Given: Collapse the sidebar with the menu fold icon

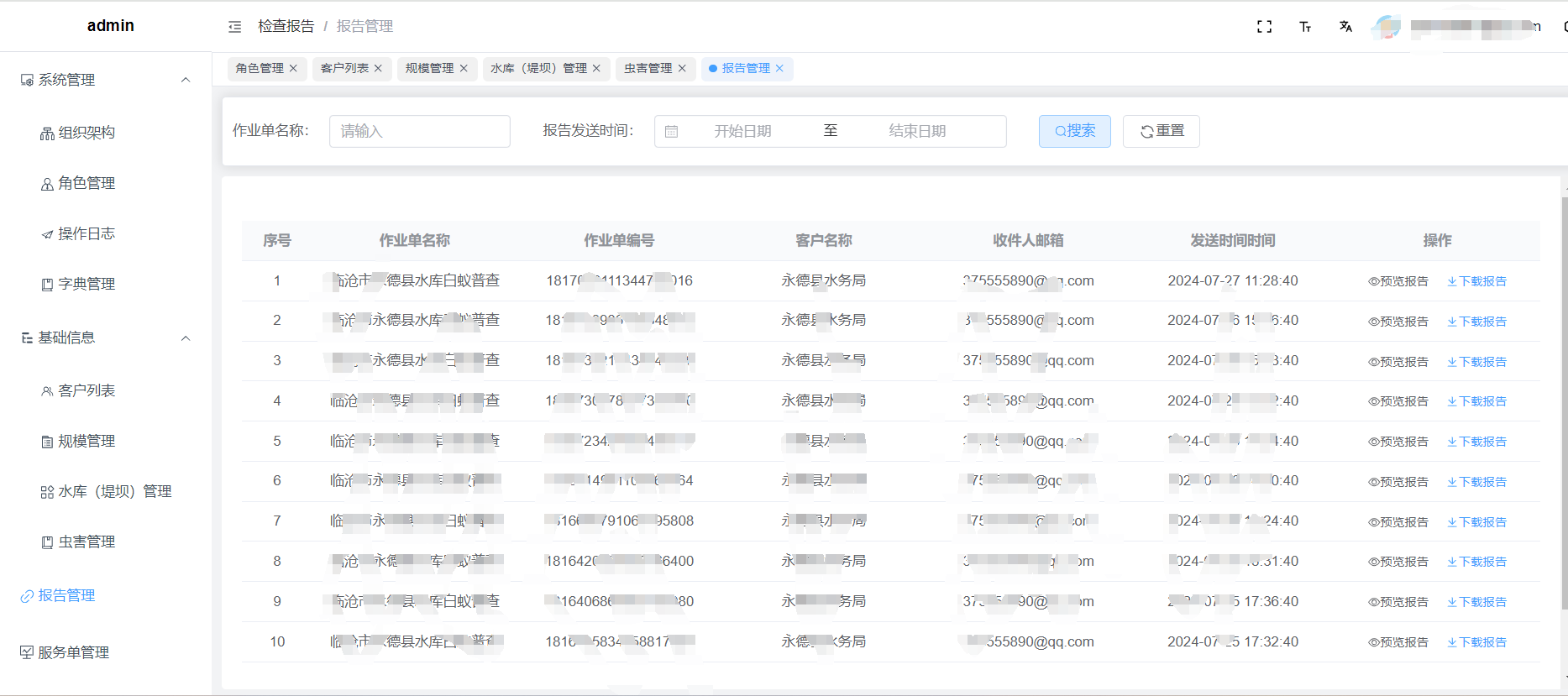Looking at the screenshot, I should pyautogui.click(x=235, y=27).
